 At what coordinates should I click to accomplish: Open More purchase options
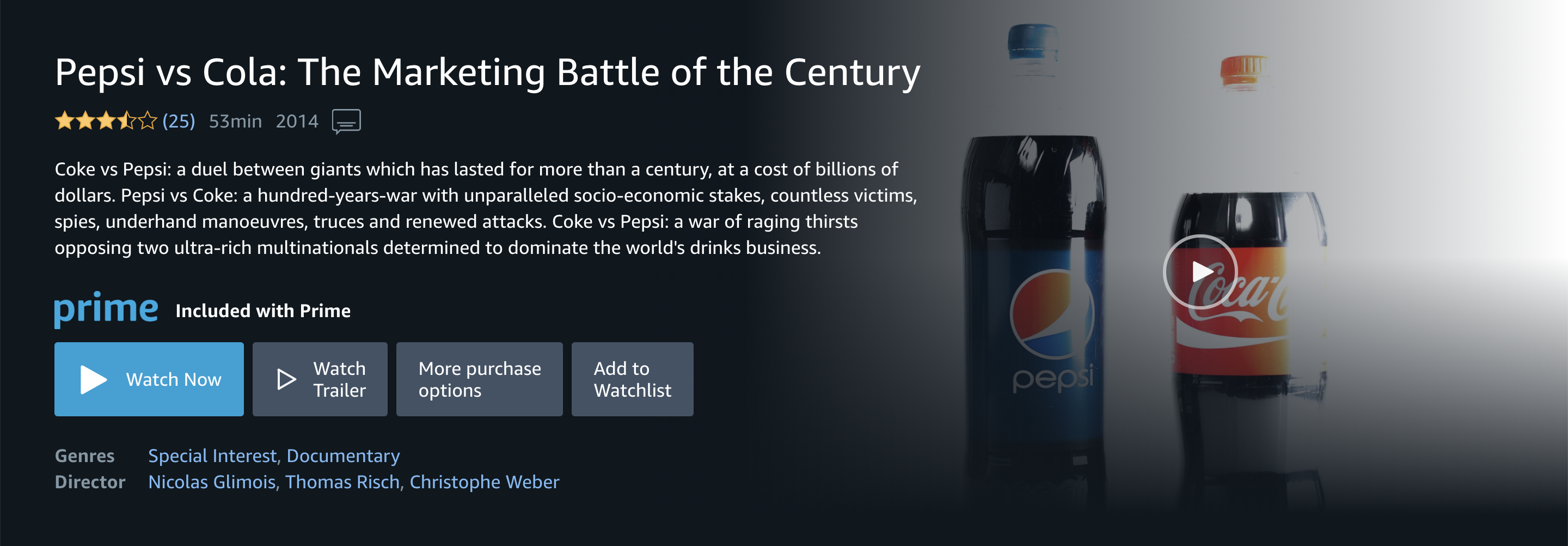[479, 379]
